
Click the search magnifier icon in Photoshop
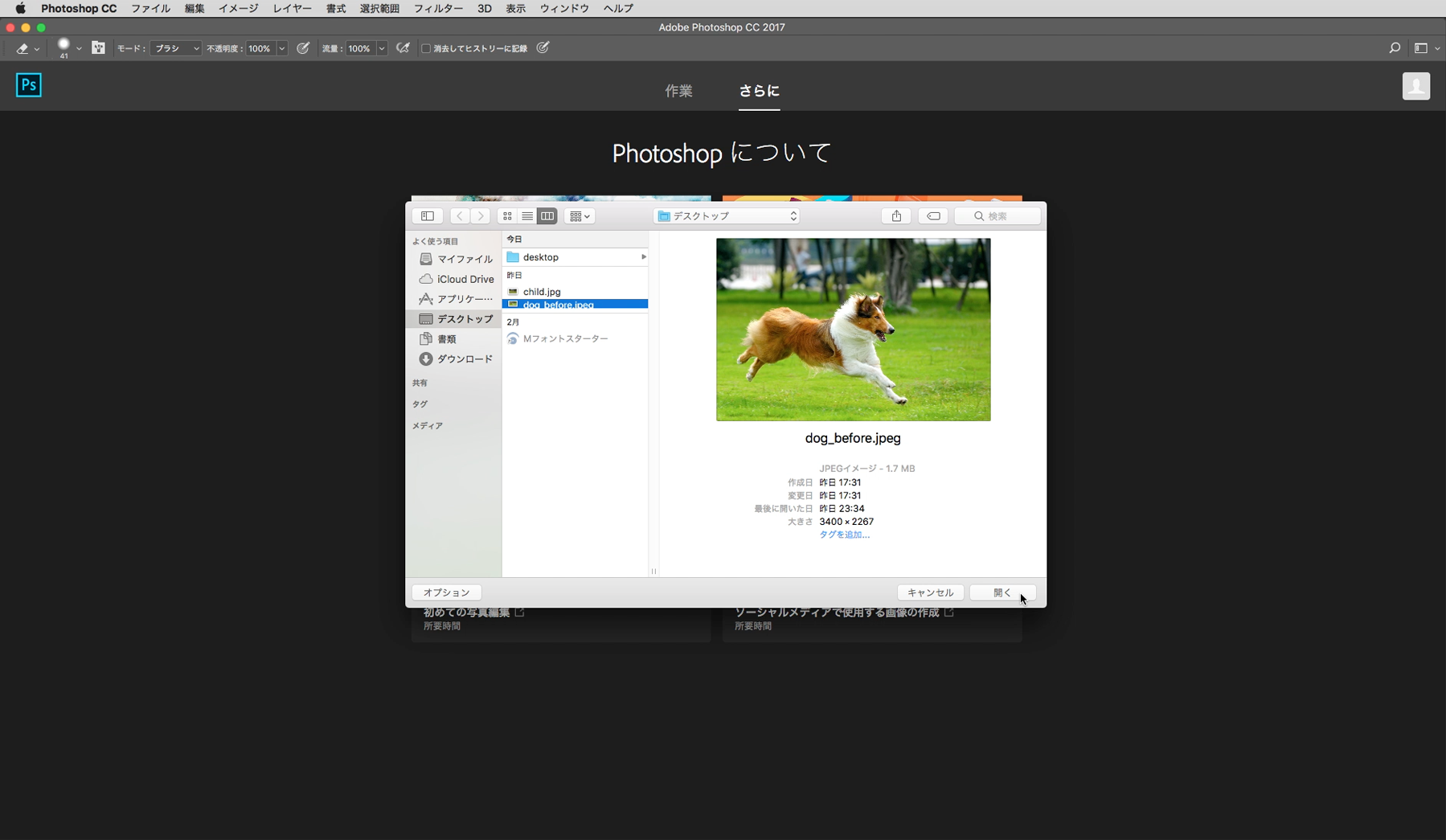(1395, 48)
